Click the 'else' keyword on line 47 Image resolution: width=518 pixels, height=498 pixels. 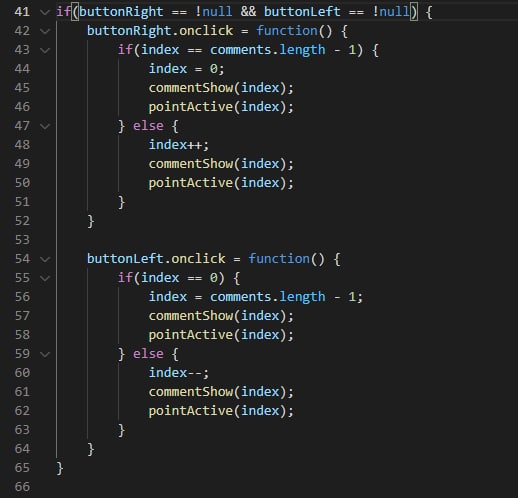point(148,126)
